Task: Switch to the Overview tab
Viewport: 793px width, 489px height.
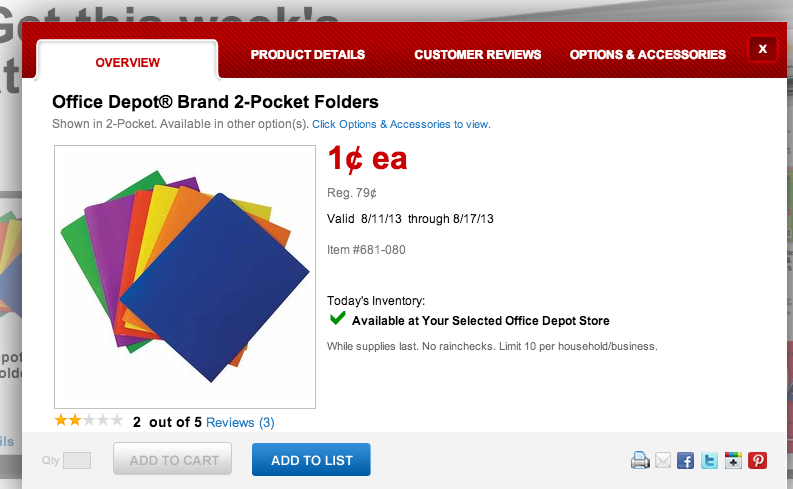Action: (127, 62)
